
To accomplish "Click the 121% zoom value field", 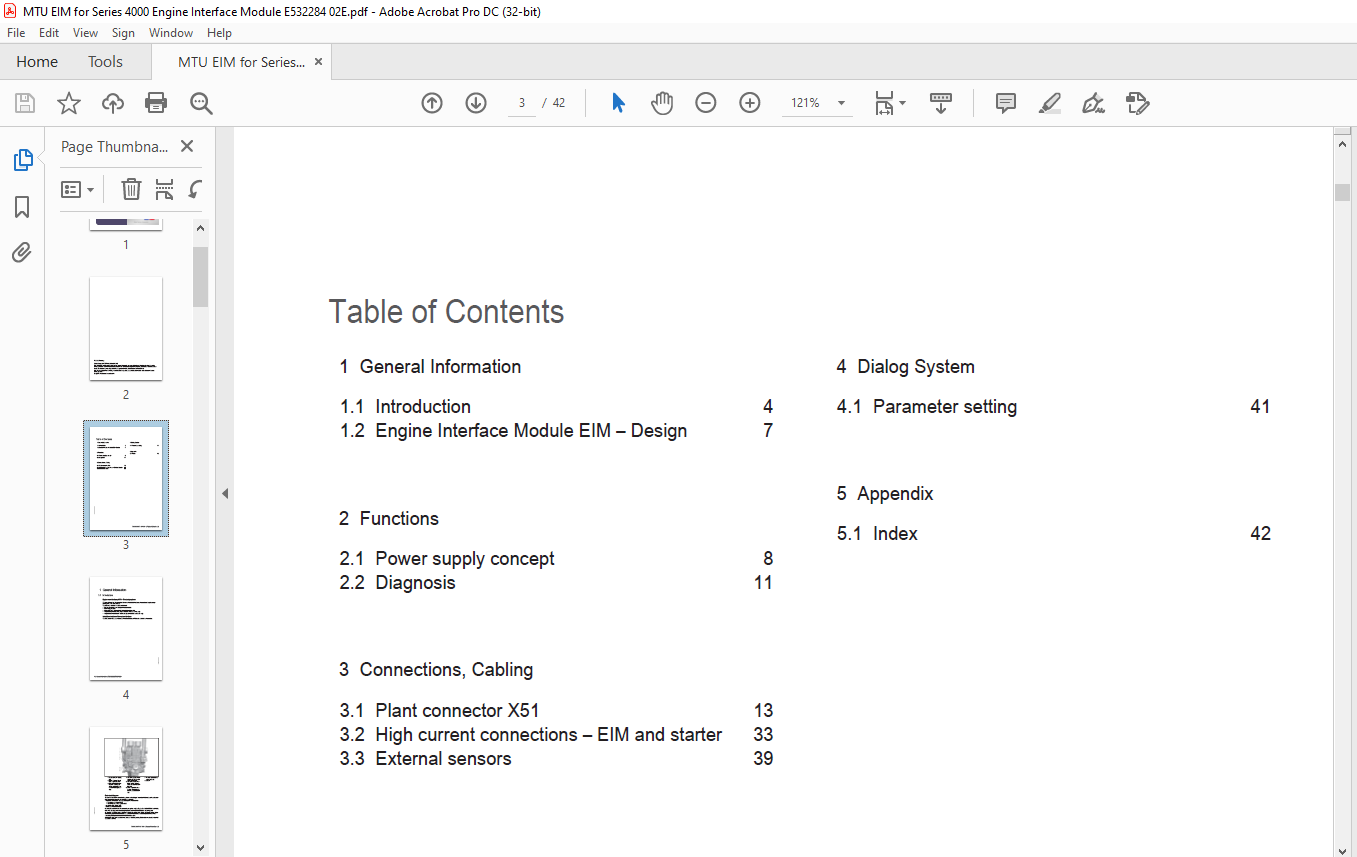I will click(806, 103).
